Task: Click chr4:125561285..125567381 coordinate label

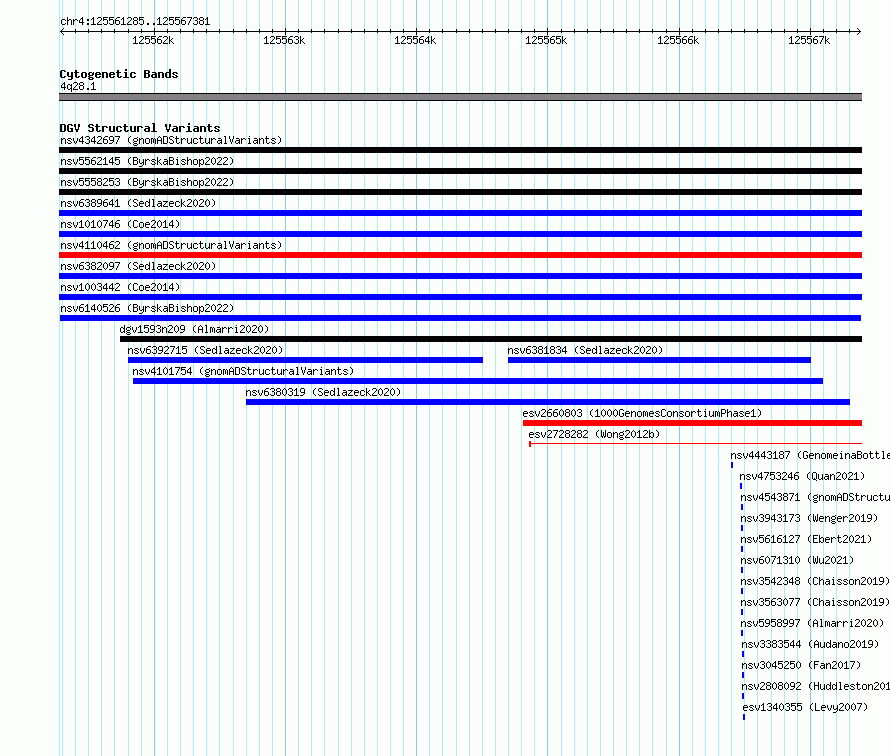Action: tap(135, 22)
